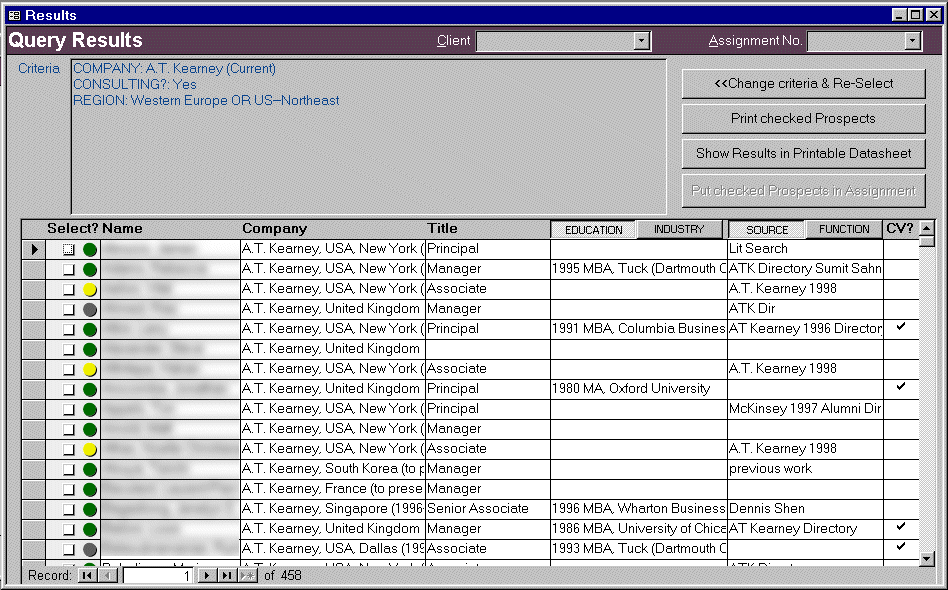Check the Select box on ATK Dir row
Image resolution: width=948 pixels, height=590 pixels.
tap(69, 310)
